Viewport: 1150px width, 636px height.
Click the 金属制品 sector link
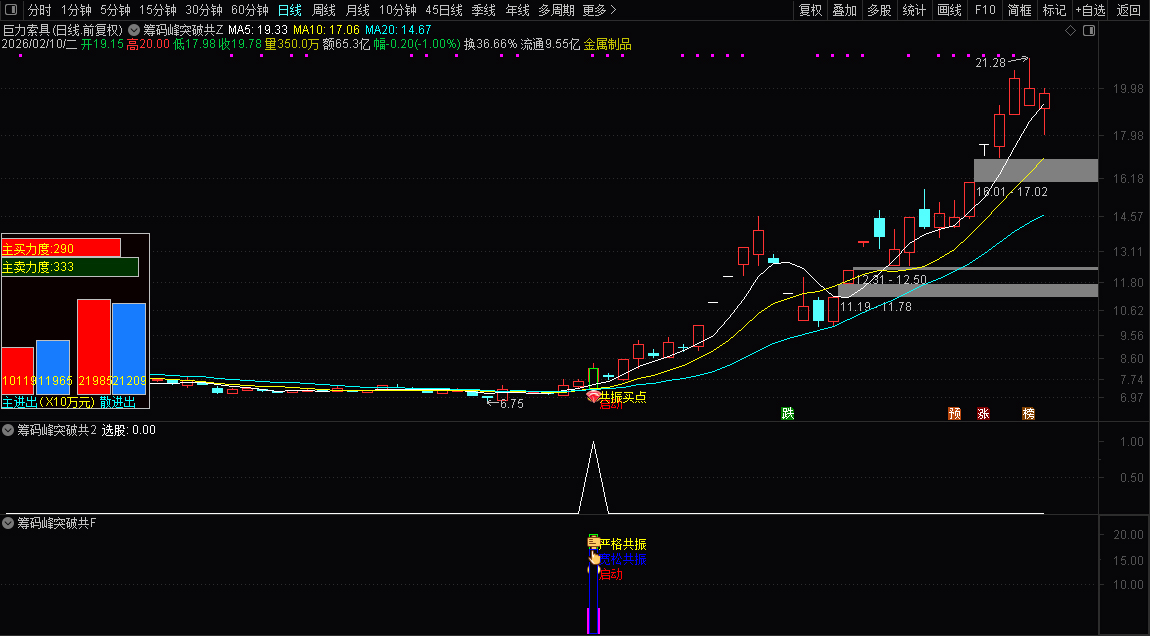tap(607, 44)
